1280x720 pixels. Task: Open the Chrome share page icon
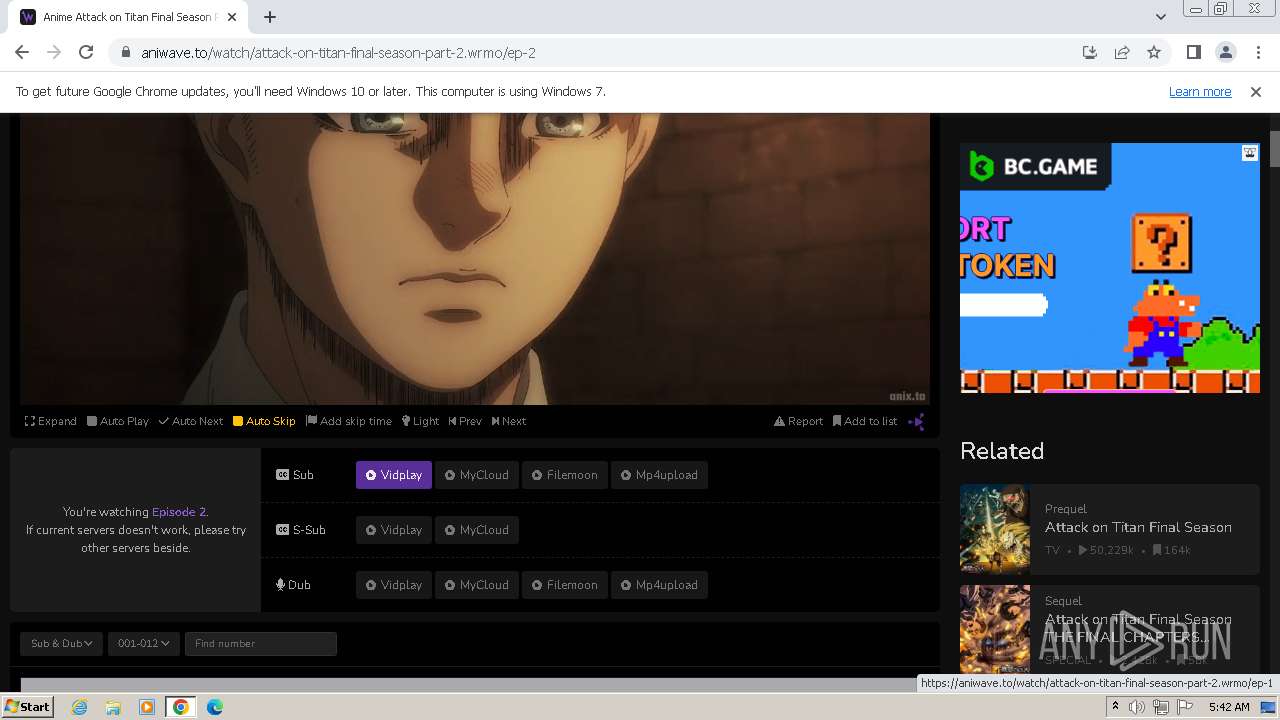click(1122, 52)
